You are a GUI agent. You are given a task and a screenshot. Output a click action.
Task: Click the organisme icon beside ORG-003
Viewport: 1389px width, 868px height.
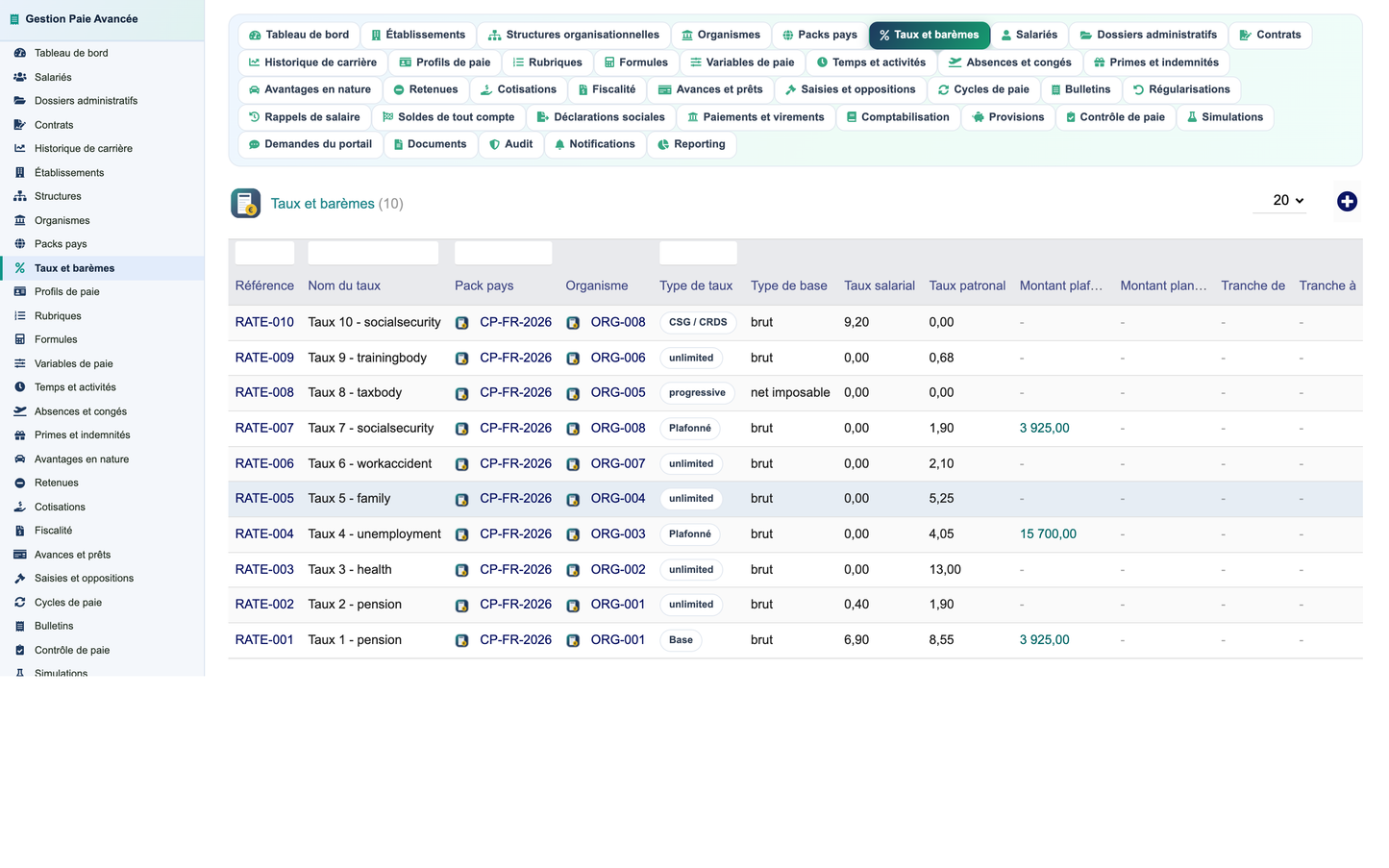click(573, 534)
